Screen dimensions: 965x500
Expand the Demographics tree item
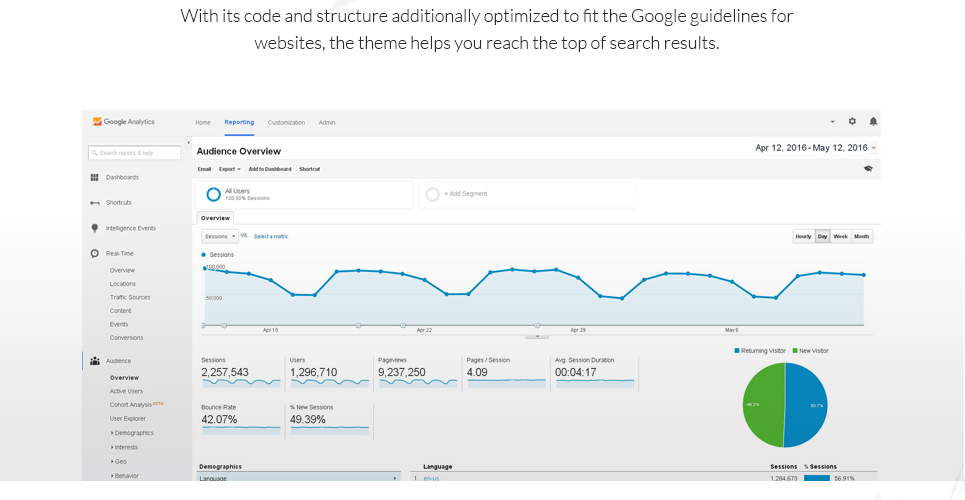pos(132,433)
